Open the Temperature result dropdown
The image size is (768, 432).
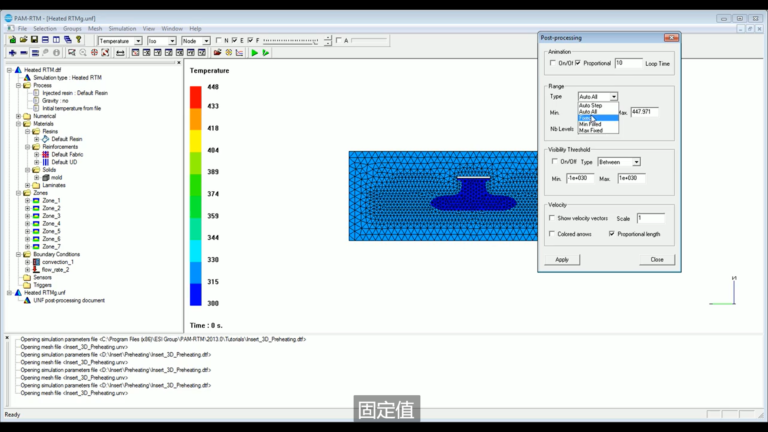click(120, 41)
